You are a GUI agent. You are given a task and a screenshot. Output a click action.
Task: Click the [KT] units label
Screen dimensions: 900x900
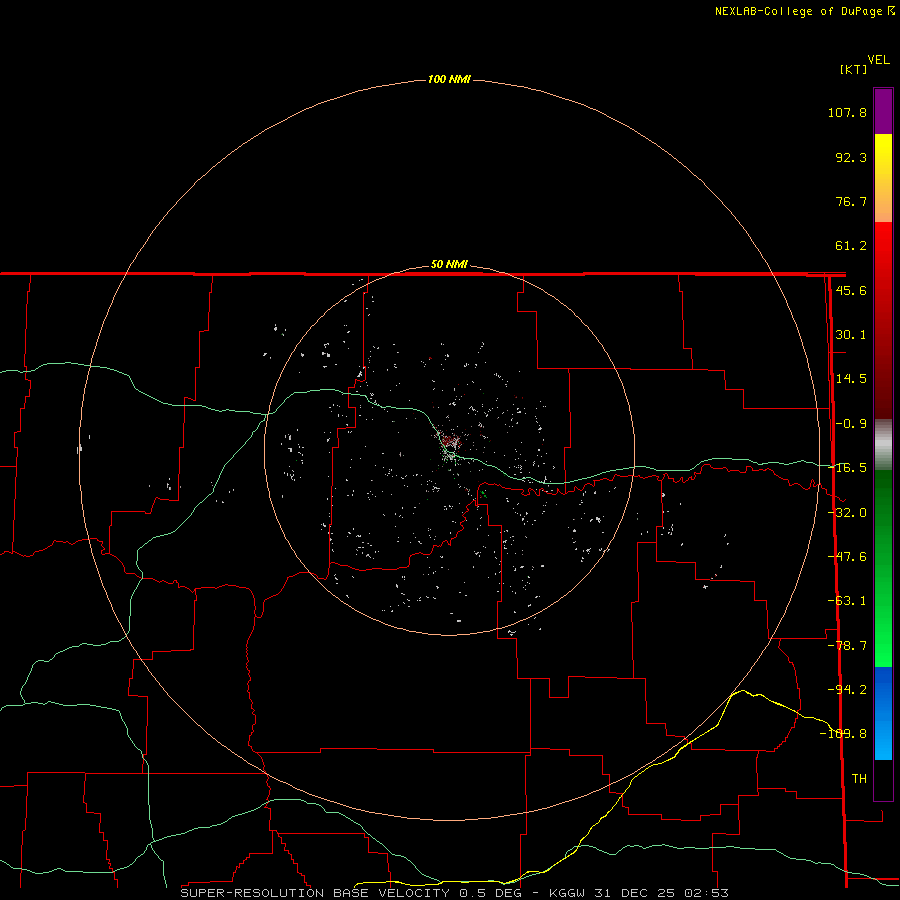(854, 69)
